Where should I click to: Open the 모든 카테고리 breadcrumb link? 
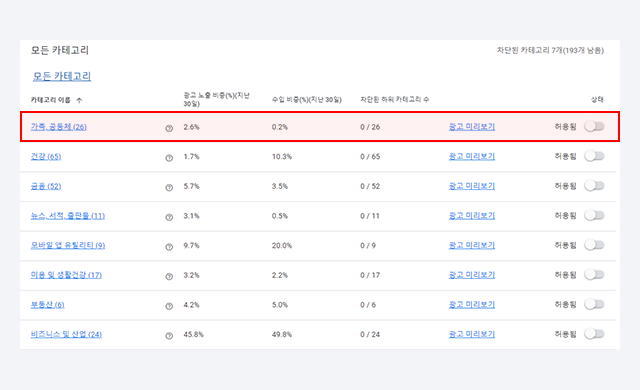pos(62,76)
